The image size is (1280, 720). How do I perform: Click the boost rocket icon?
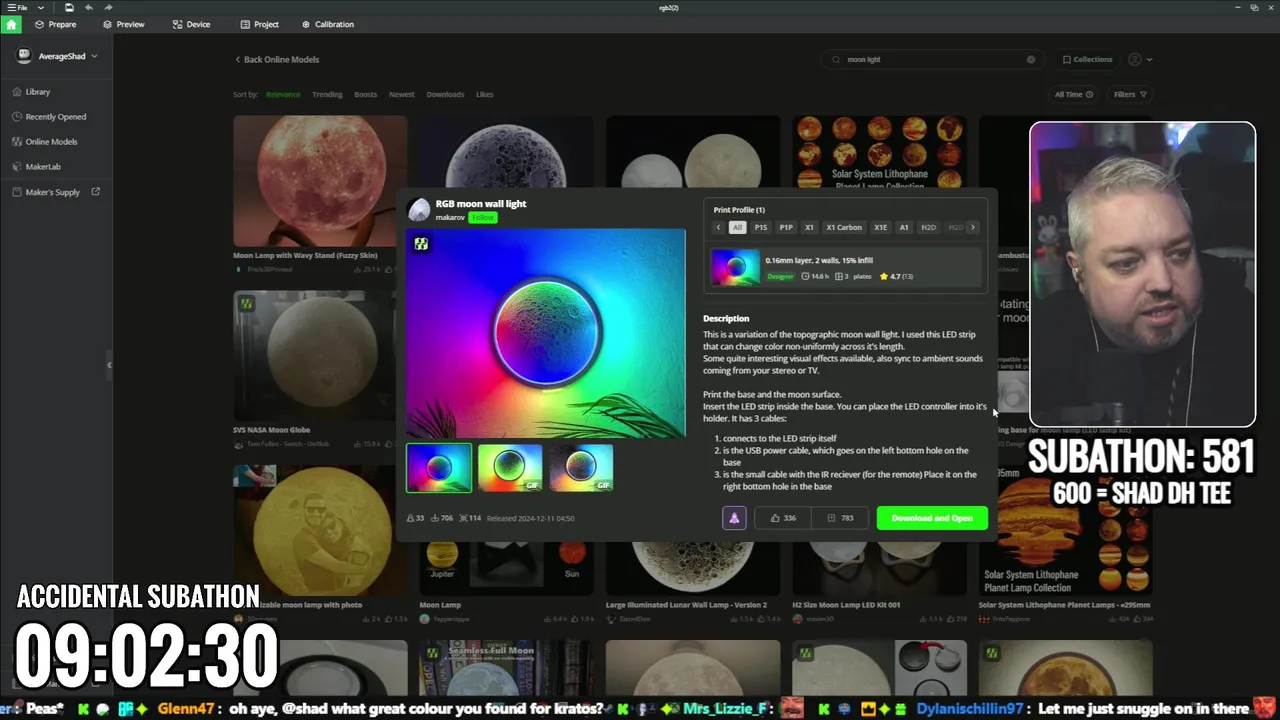(734, 518)
